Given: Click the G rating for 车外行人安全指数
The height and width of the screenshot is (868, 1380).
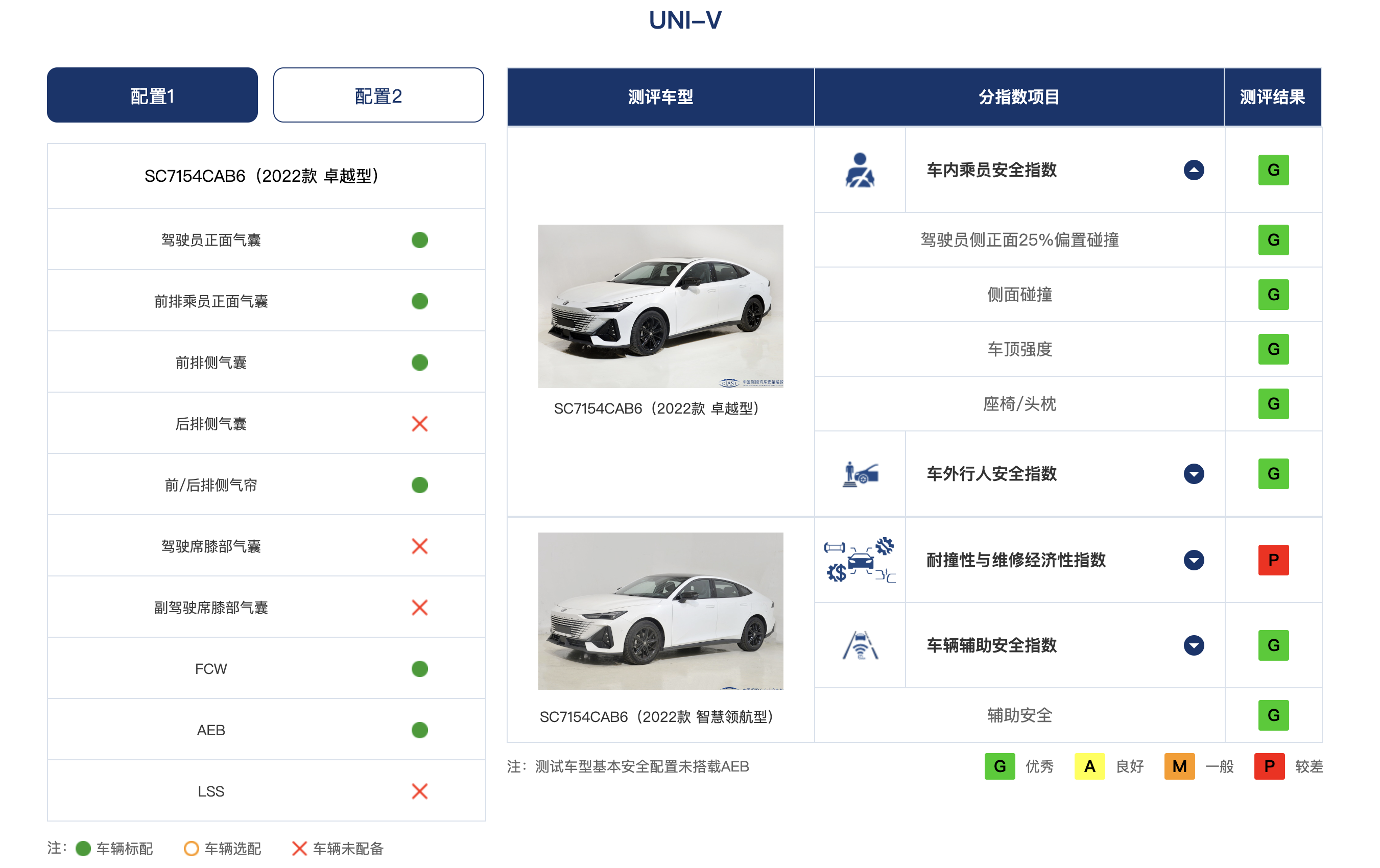Looking at the screenshot, I should [1273, 474].
